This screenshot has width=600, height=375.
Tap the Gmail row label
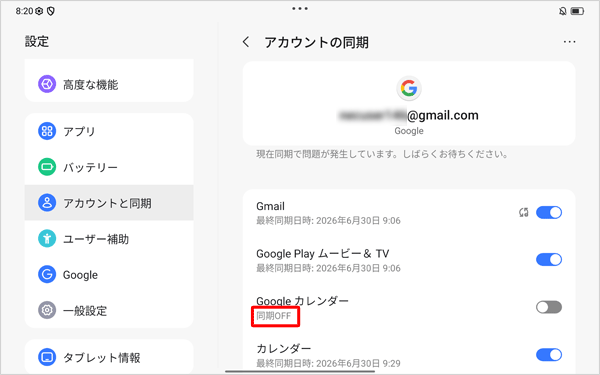[270, 206]
